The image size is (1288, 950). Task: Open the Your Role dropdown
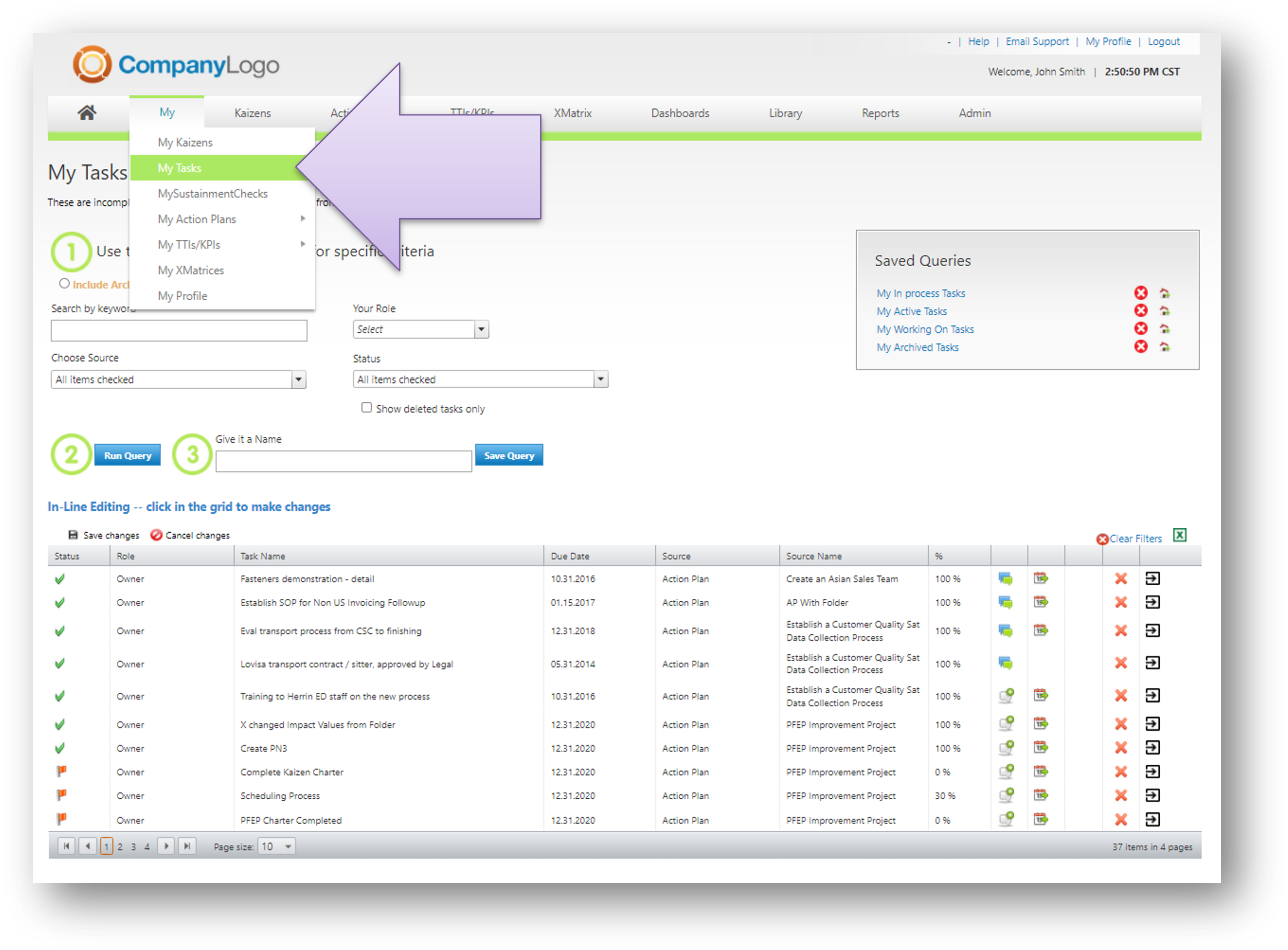[x=481, y=329]
